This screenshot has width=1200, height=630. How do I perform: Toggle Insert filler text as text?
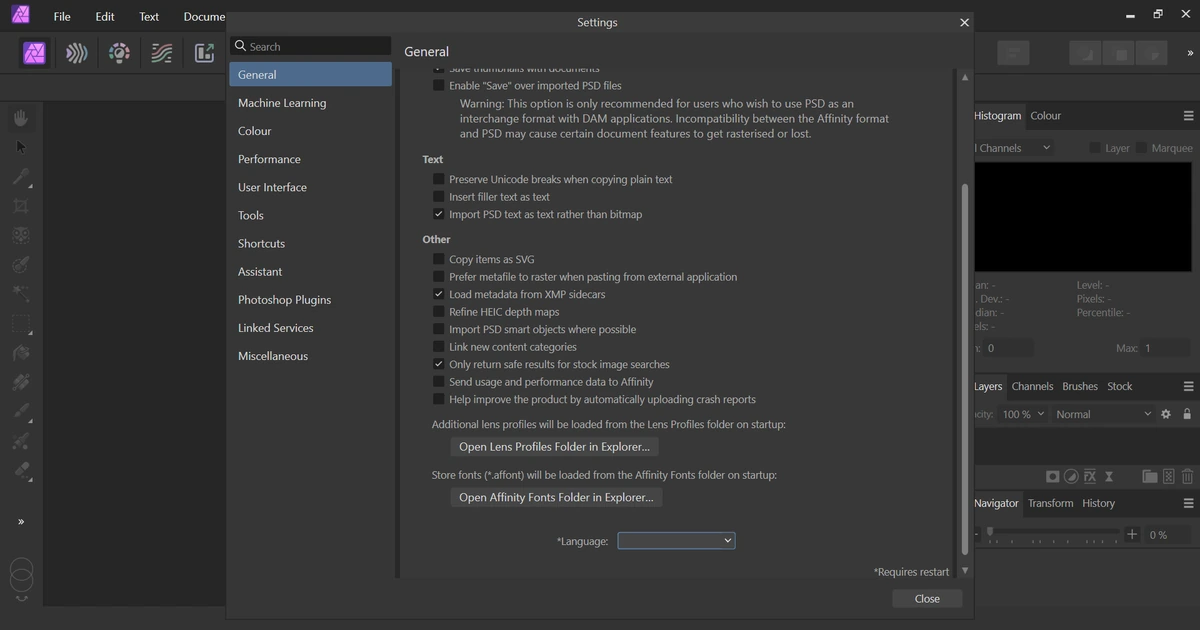pyautogui.click(x=438, y=197)
